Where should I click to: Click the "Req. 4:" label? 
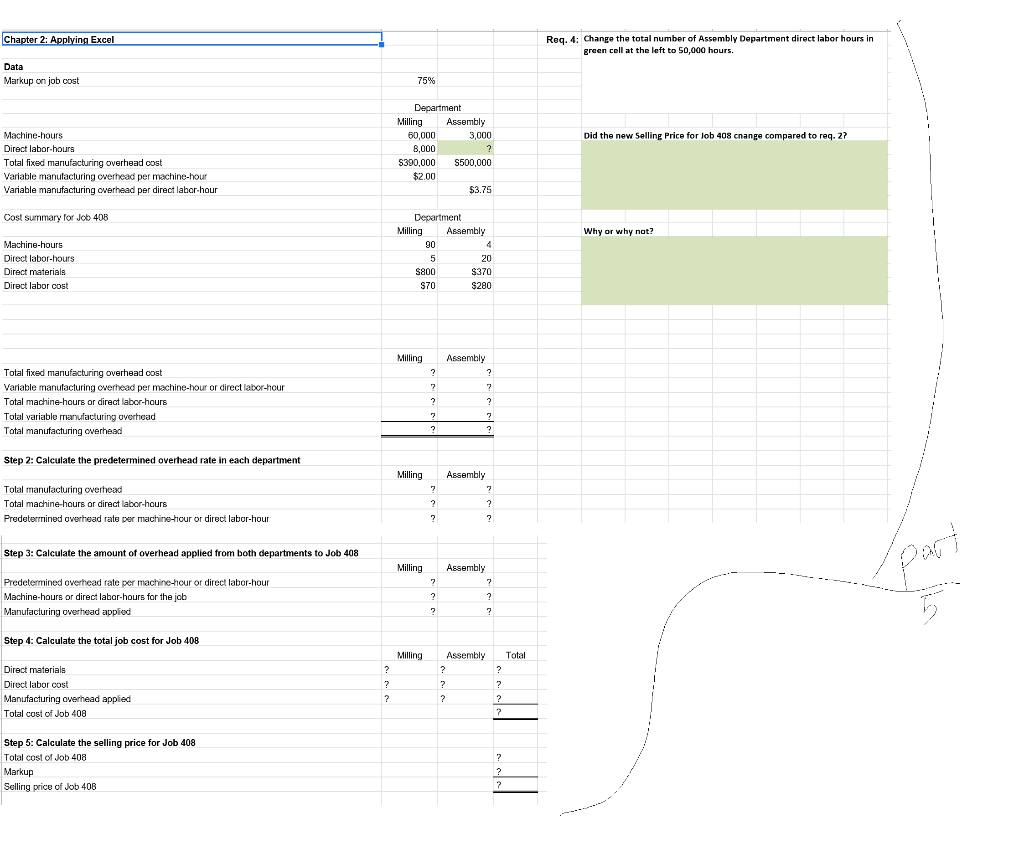562,39
